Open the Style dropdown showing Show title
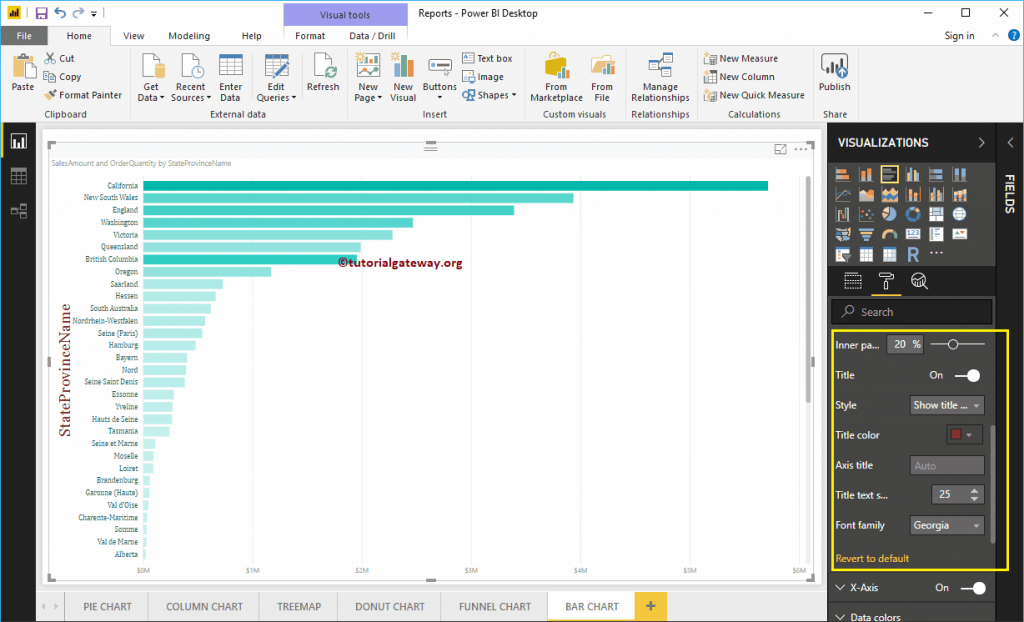Screen dimensions: 1024x622 (x=946, y=405)
